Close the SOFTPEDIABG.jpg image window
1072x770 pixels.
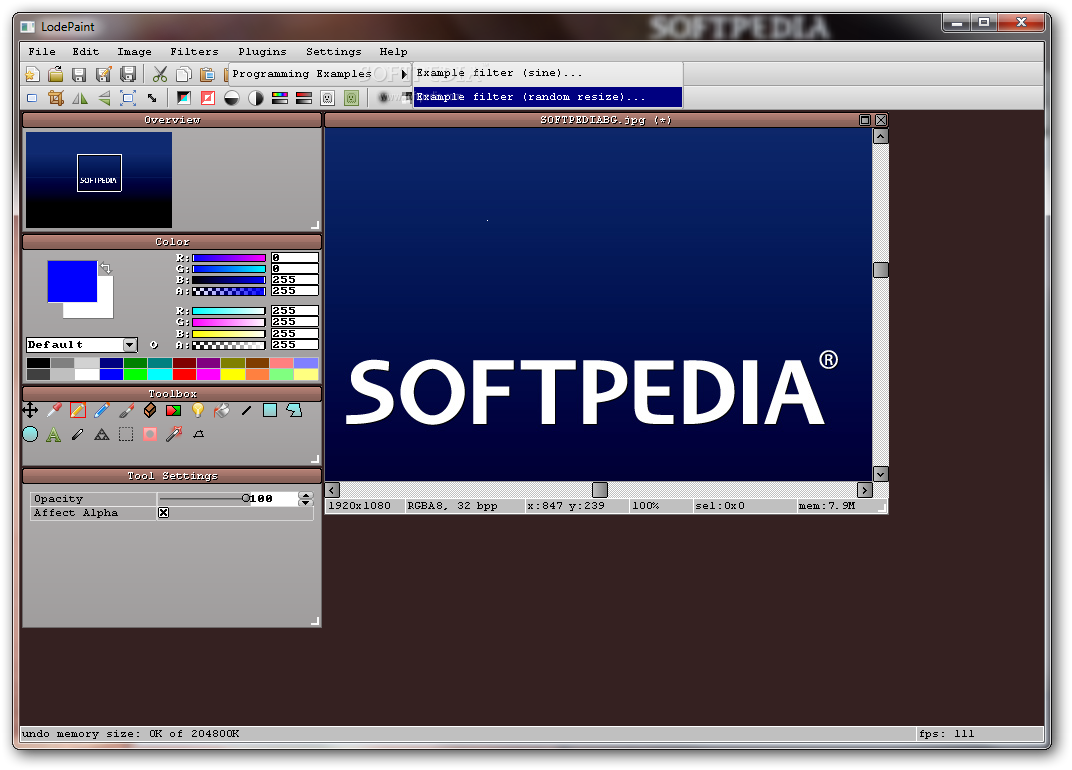tap(881, 120)
